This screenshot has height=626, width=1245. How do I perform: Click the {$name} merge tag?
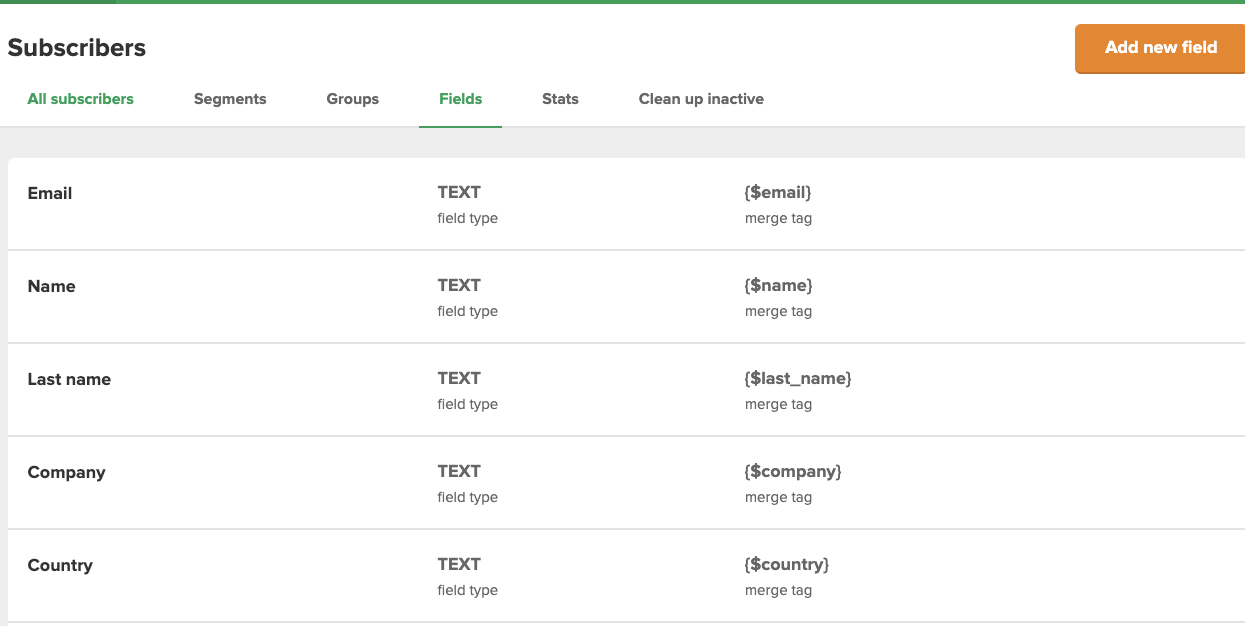pos(779,285)
